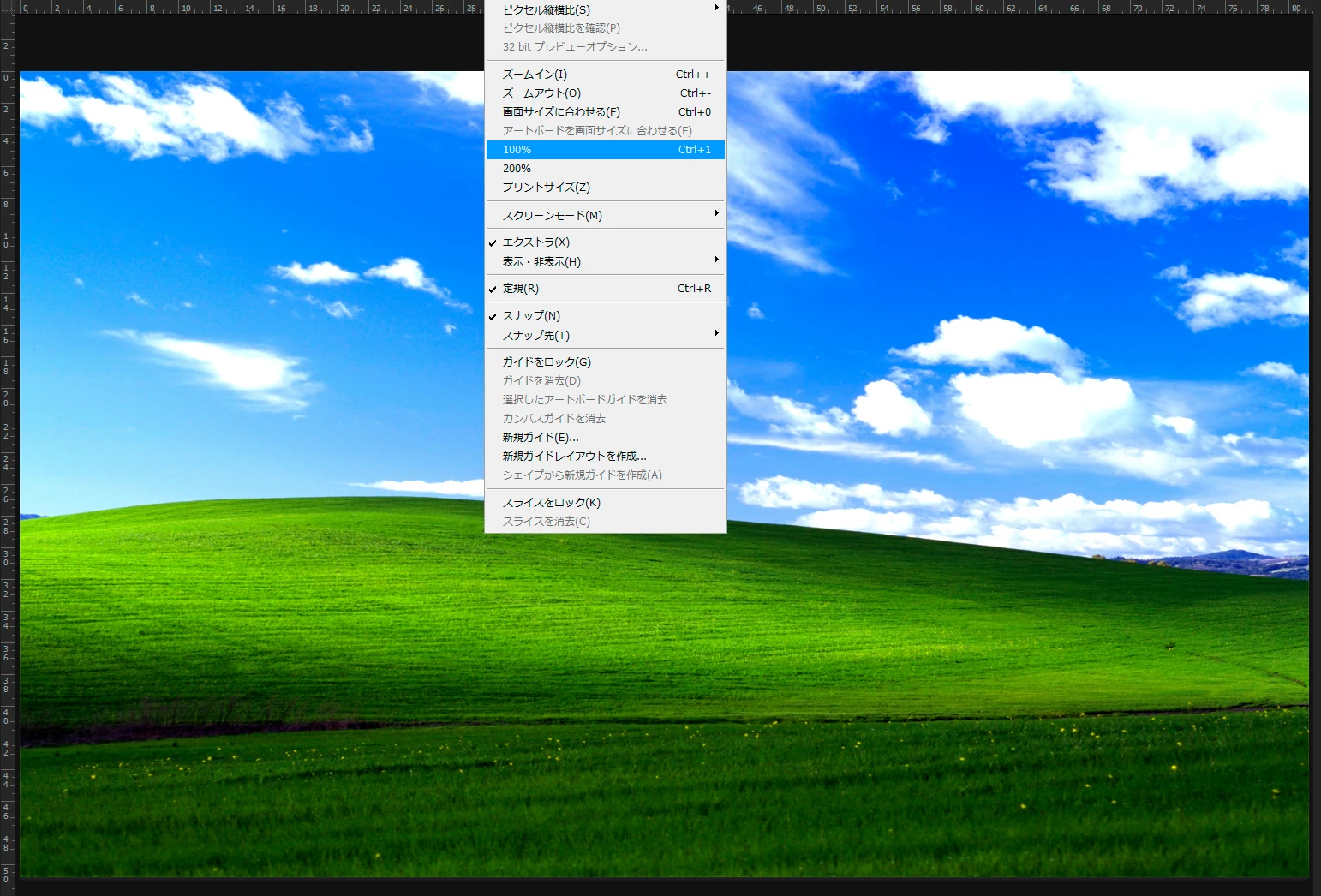Screen dimensions: 1321x896
Task: Click the ガイドを消去(D) entry
Action: pos(606,381)
